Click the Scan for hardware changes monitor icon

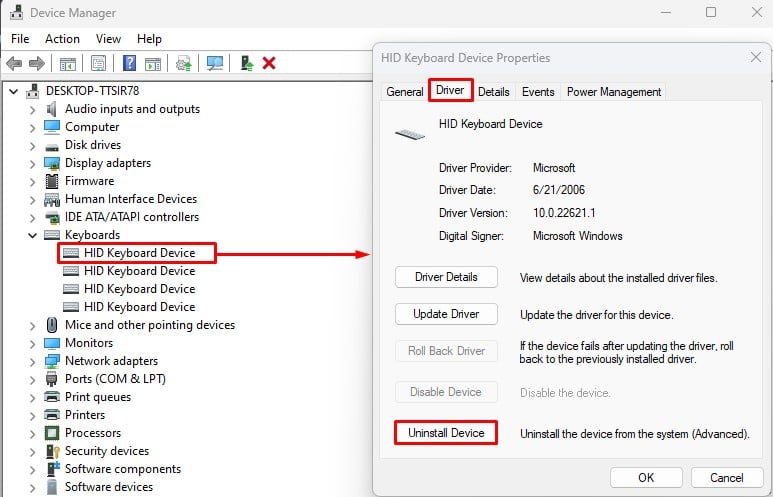(215, 63)
